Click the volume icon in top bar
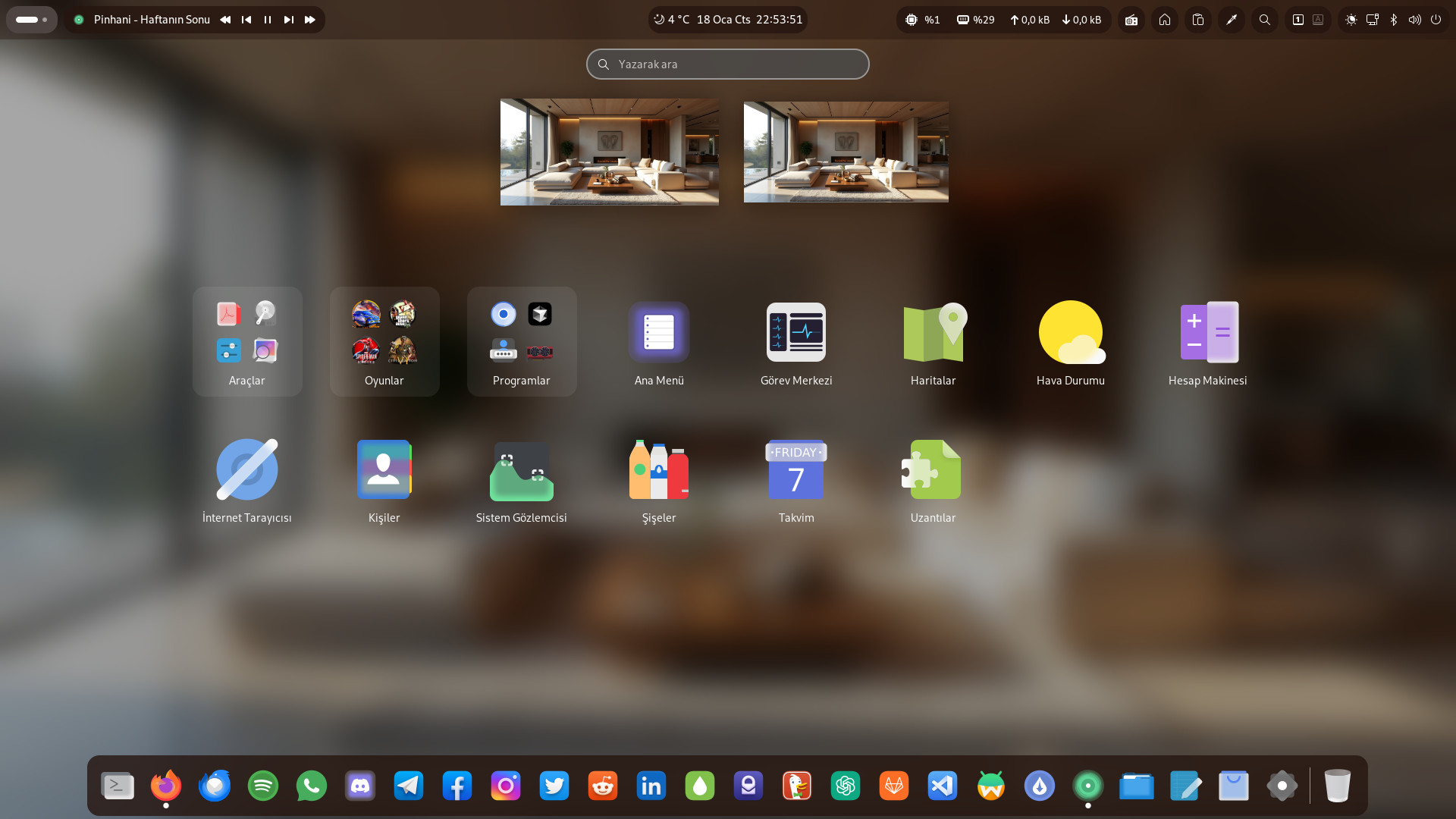 pos(1415,20)
